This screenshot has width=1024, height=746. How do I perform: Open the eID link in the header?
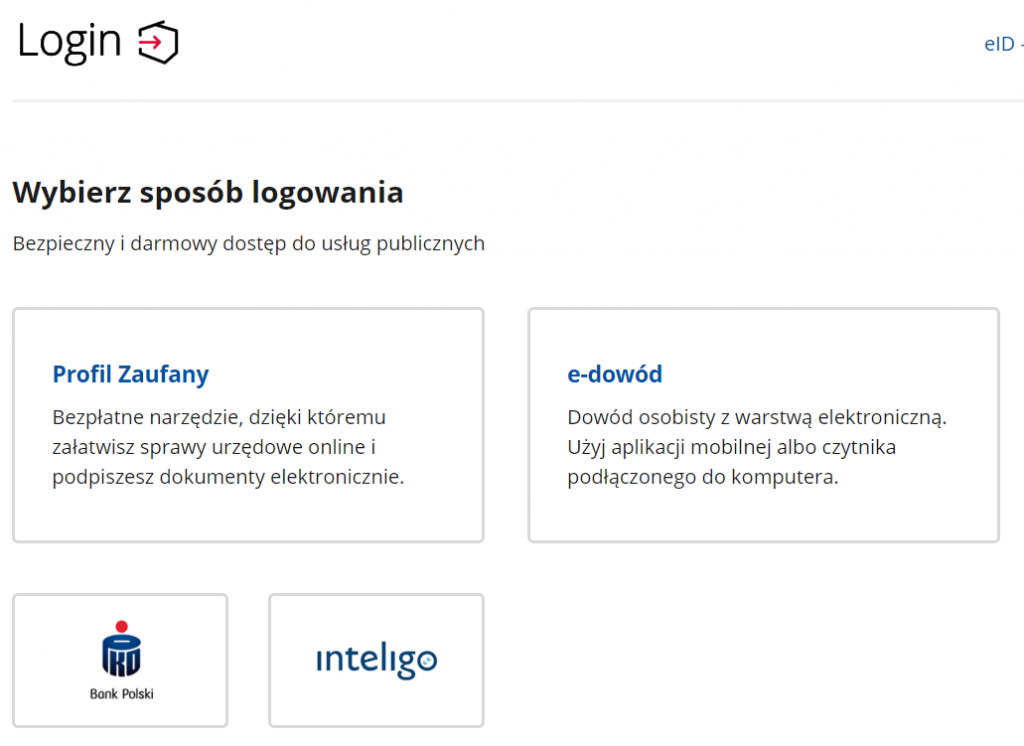pyautogui.click(x=1000, y=44)
